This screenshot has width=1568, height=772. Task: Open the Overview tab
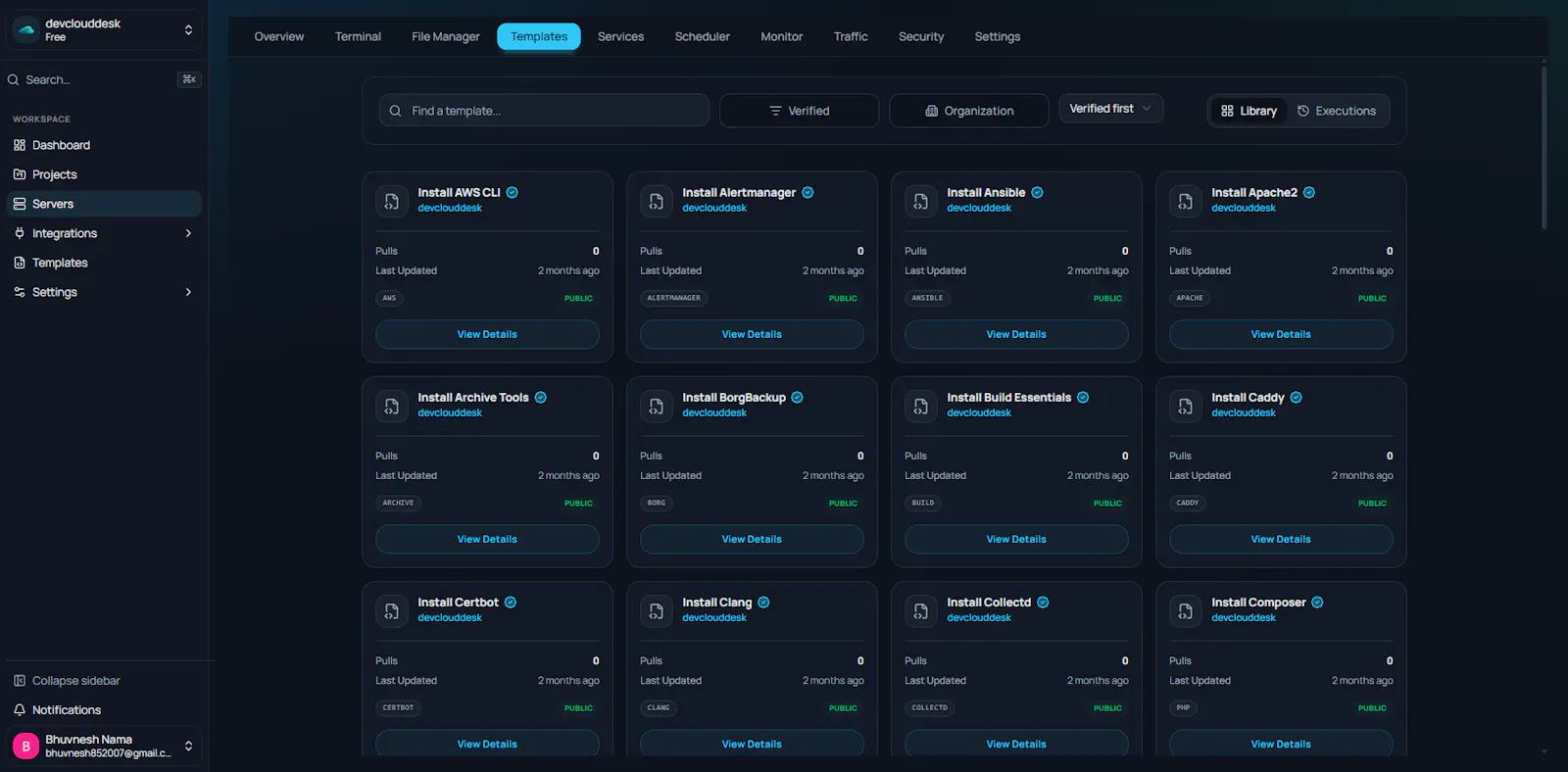coord(279,36)
